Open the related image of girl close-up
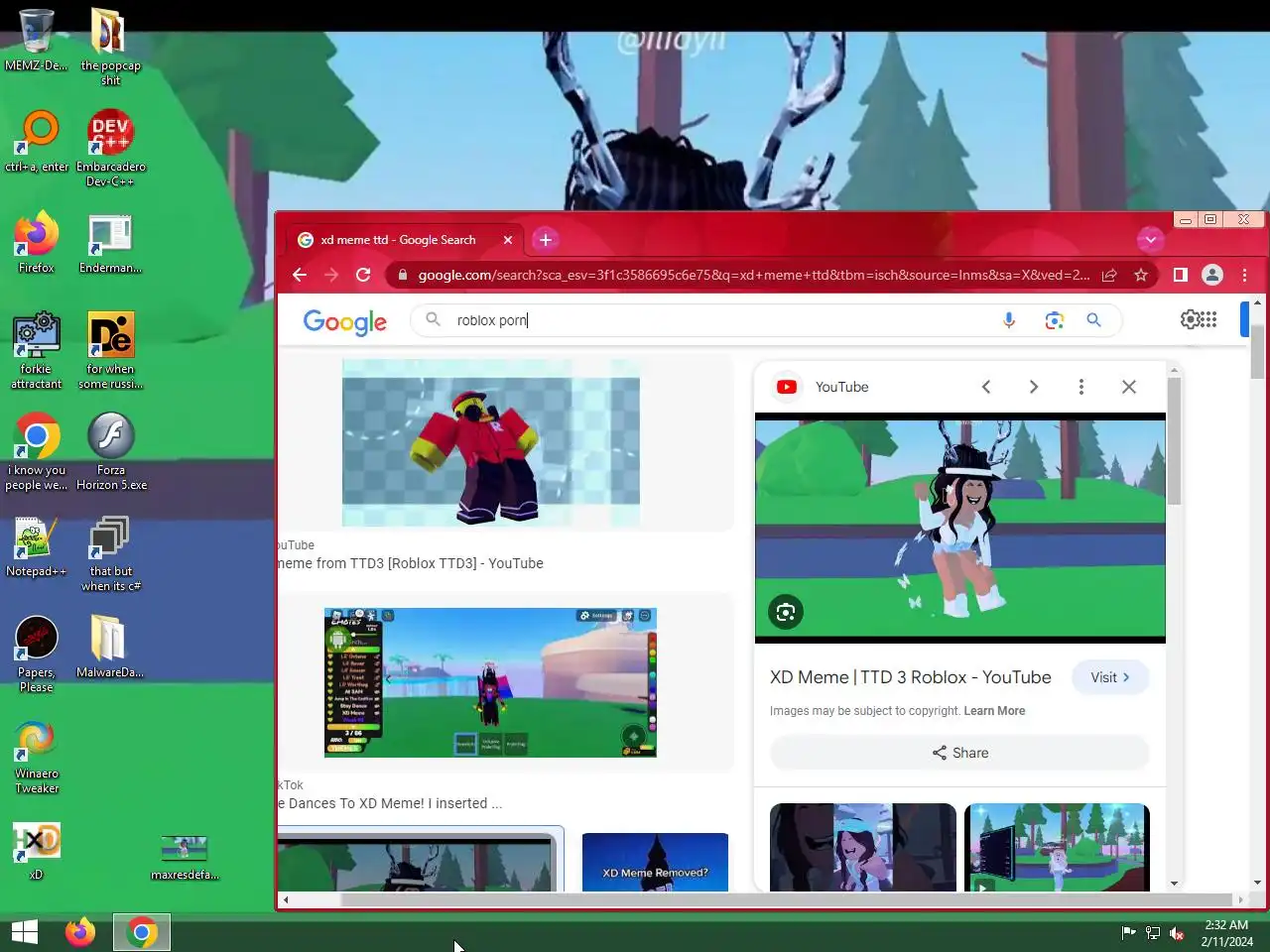Screen dimensions: 1270x952 (x=863, y=847)
